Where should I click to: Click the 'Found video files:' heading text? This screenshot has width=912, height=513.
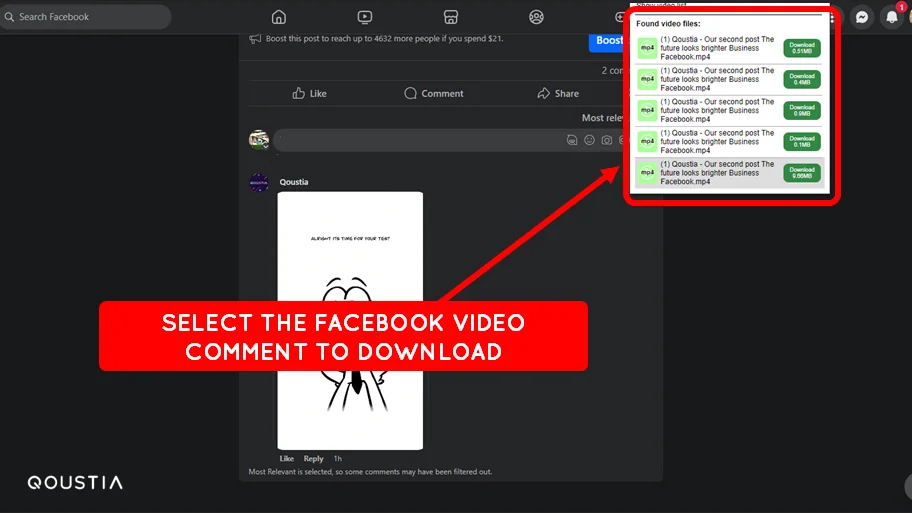pyautogui.click(x=668, y=24)
